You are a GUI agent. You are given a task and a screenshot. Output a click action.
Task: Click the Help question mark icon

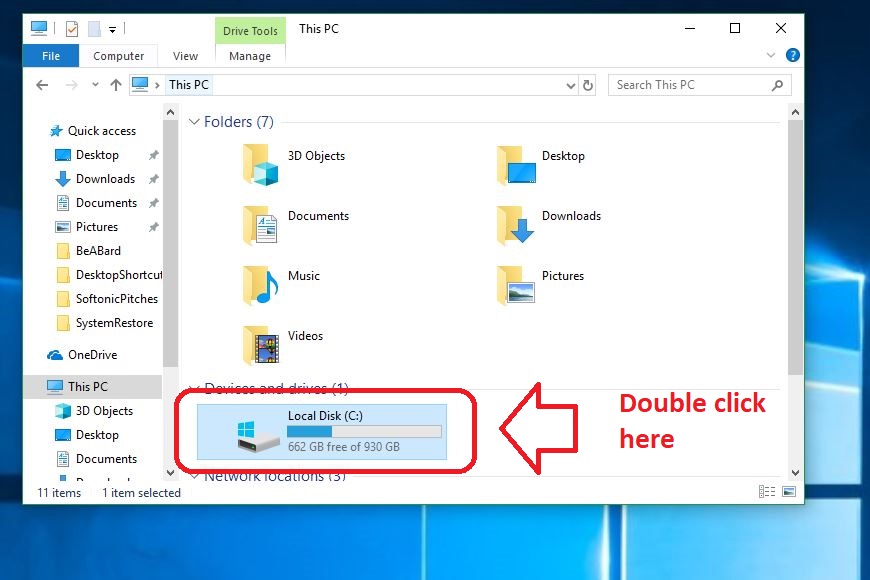(x=793, y=56)
